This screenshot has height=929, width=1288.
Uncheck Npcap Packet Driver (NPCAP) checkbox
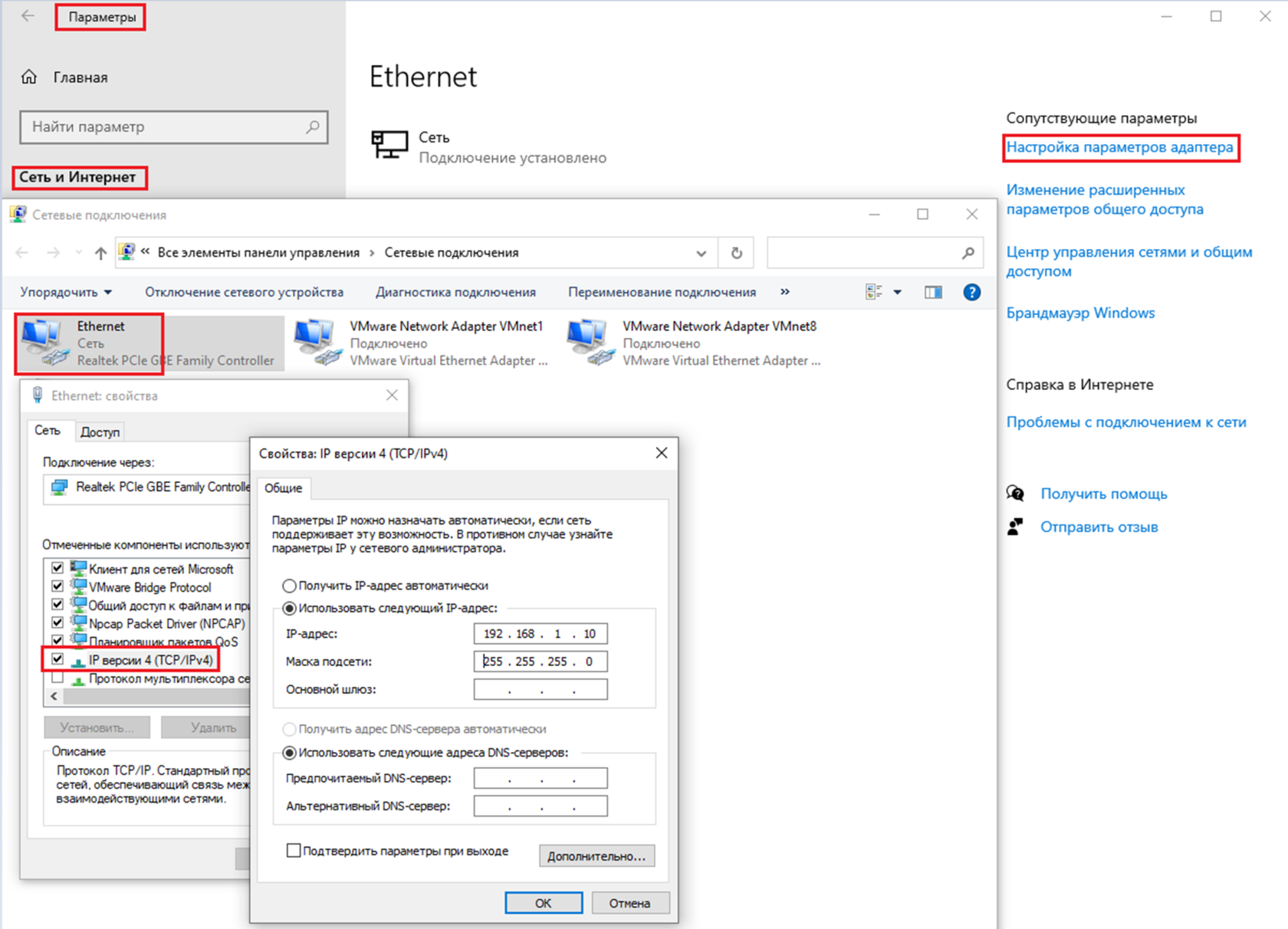(58, 622)
